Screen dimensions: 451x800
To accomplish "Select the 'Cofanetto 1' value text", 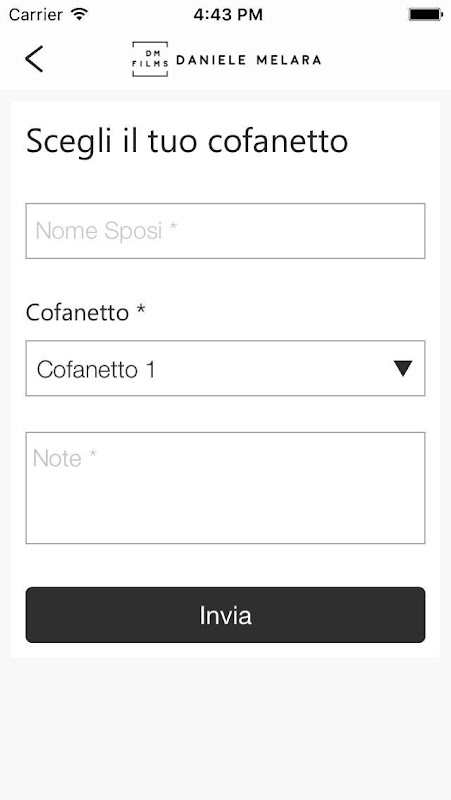I will click(96, 369).
